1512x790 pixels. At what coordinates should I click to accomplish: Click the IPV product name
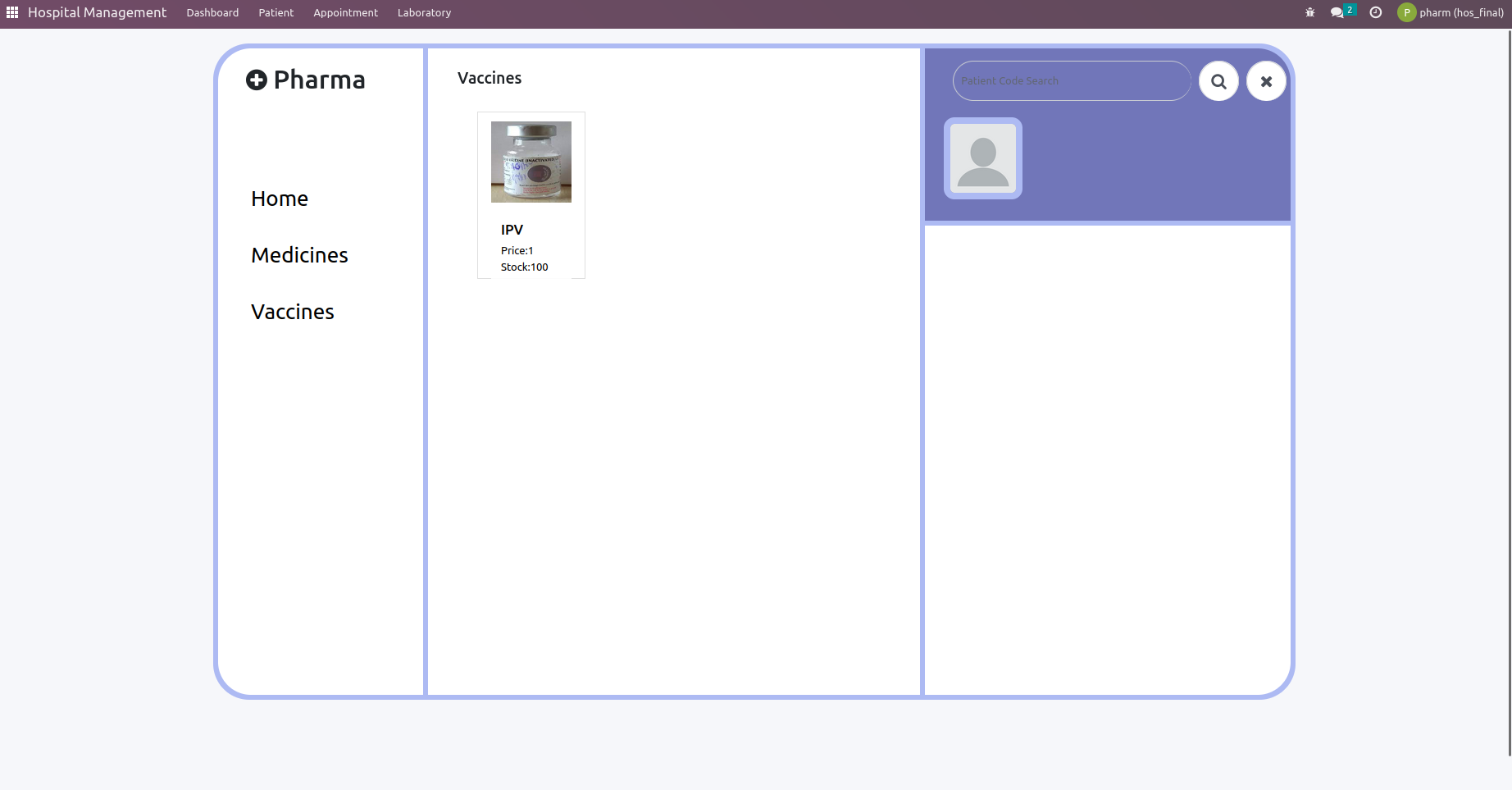512,230
